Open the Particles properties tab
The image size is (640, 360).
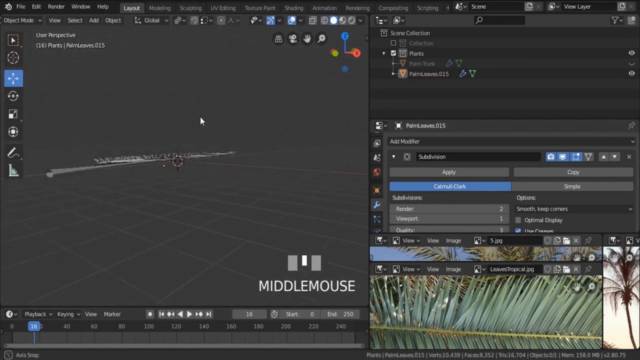tap(377, 219)
